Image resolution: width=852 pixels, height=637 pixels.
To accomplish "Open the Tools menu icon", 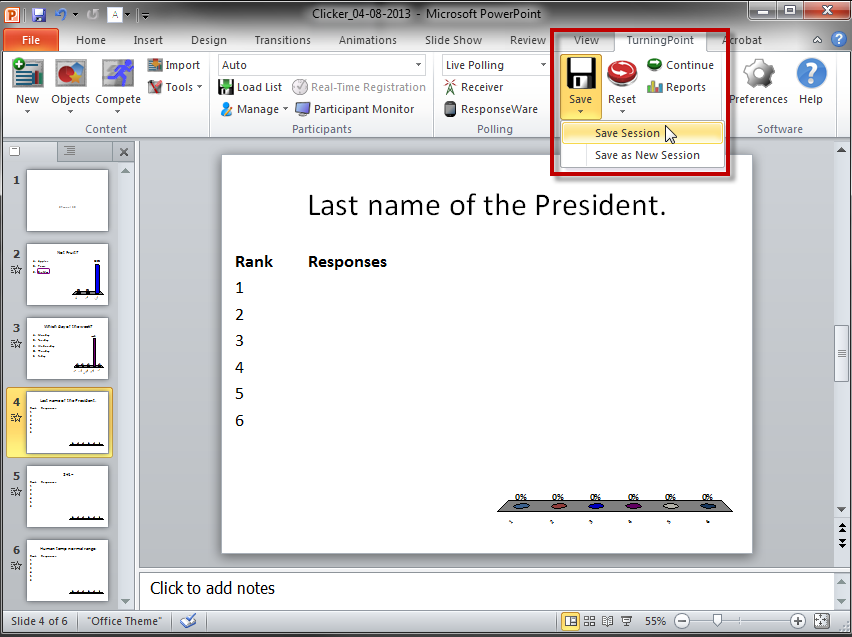I will tap(155, 87).
